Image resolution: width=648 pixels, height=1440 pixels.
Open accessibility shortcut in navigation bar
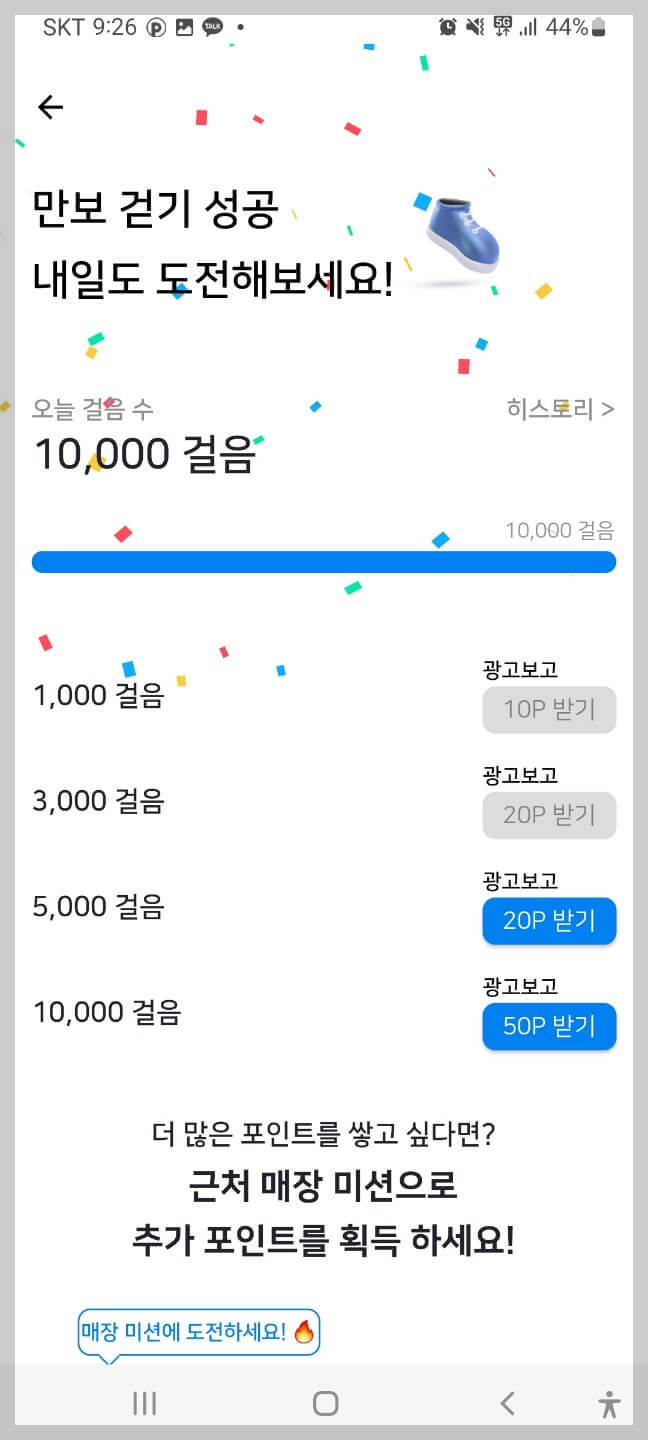pyautogui.click(x=609, y=1403)
